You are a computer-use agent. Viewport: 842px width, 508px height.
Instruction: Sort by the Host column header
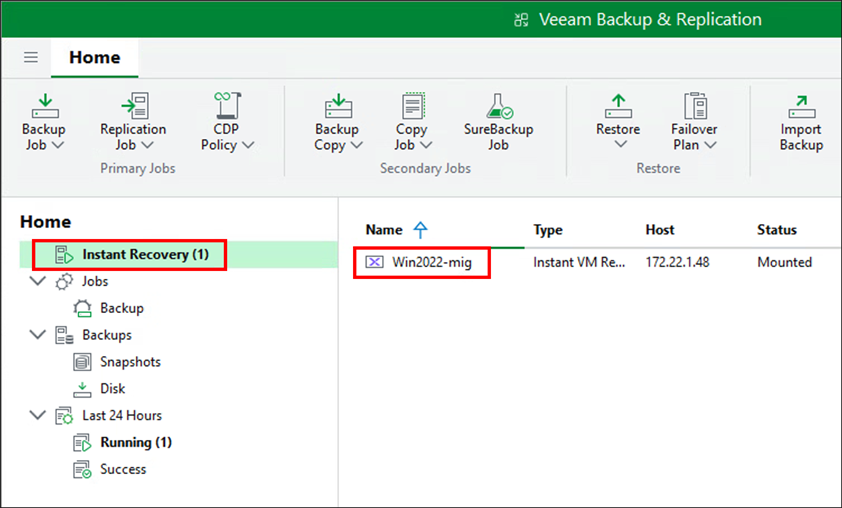tap(659, 230)
